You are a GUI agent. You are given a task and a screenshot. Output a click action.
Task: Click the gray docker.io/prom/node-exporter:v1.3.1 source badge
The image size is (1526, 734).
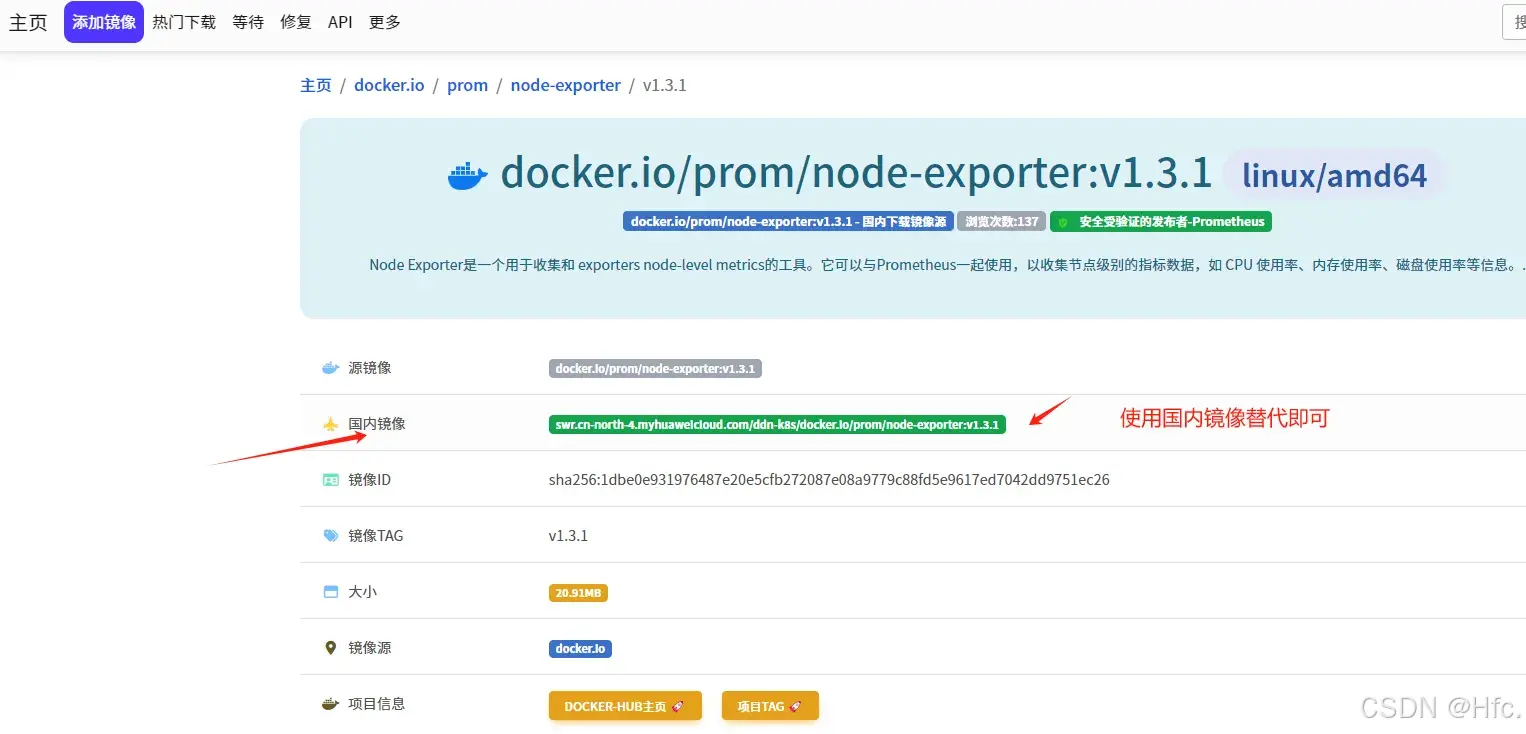[x=655, y=368]
